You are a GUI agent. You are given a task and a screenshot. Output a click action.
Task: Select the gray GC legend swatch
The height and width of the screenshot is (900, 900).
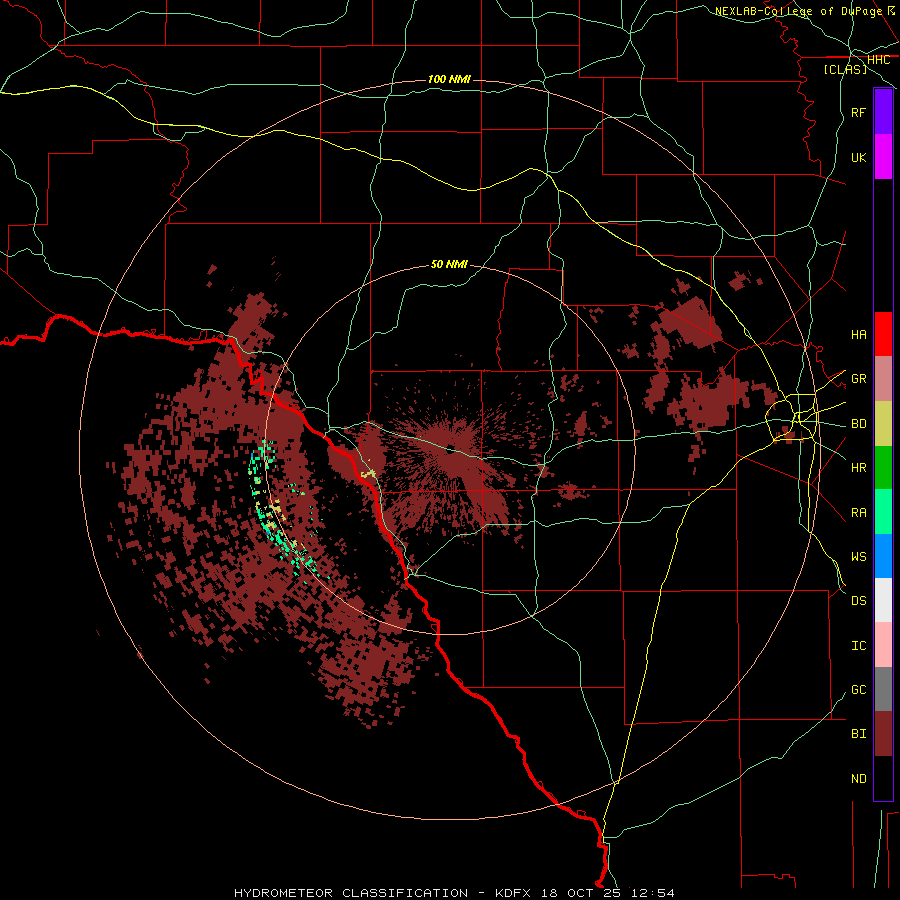883,689
